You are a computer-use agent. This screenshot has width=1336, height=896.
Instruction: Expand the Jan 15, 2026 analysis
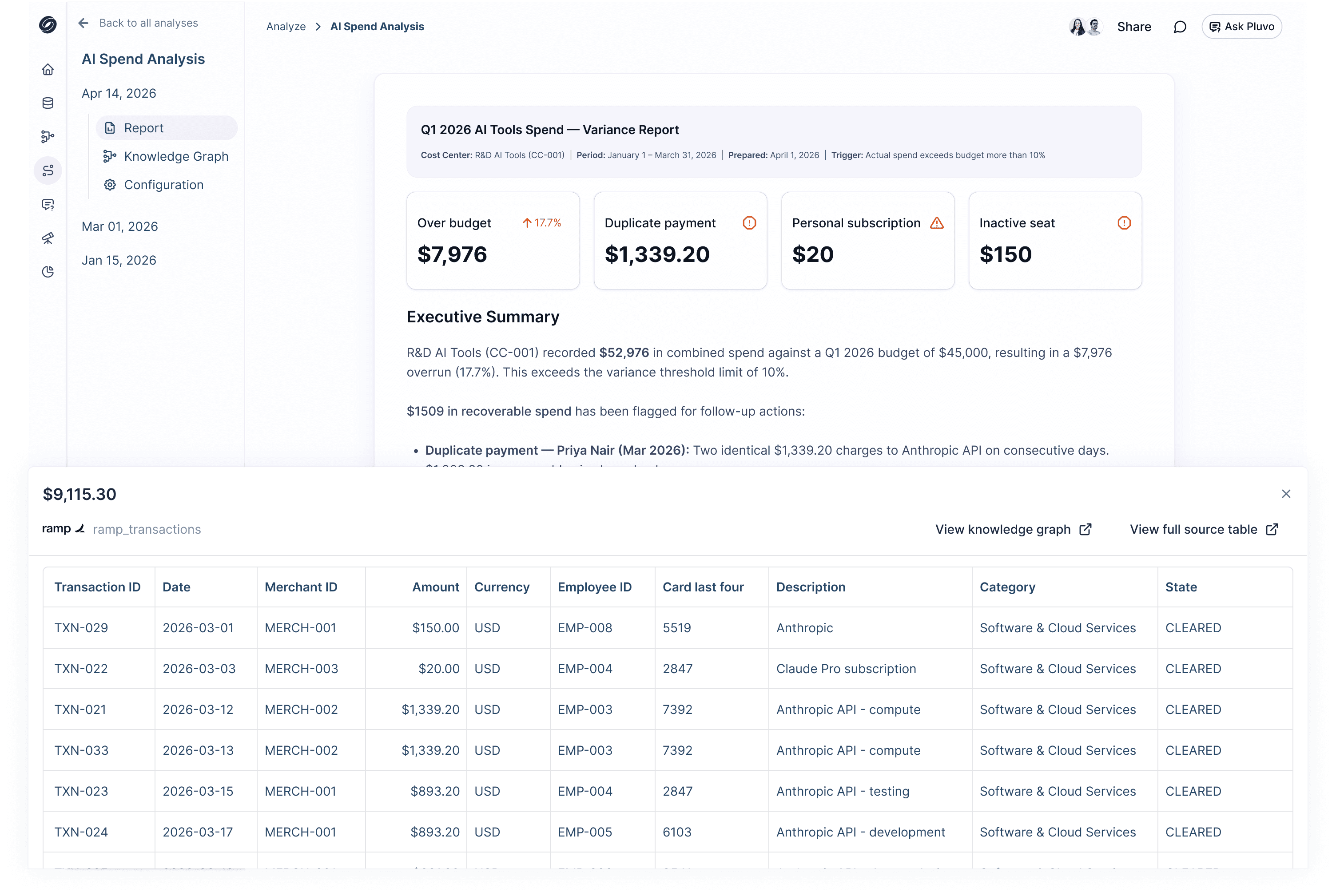point(119,260)
